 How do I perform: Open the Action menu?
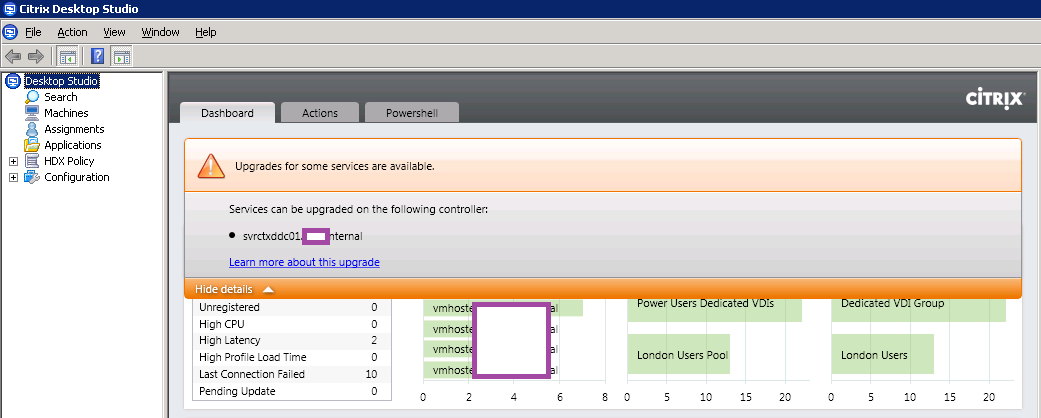[72, 32]
